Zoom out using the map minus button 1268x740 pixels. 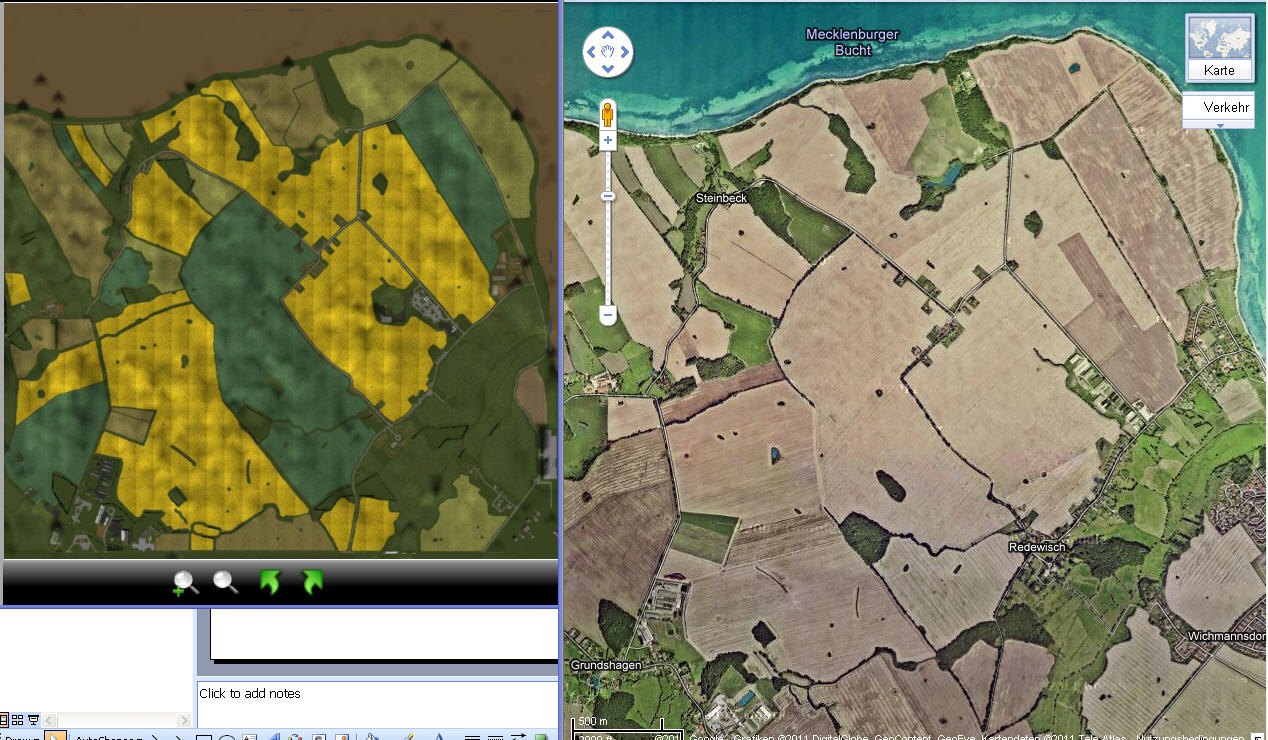607,316
